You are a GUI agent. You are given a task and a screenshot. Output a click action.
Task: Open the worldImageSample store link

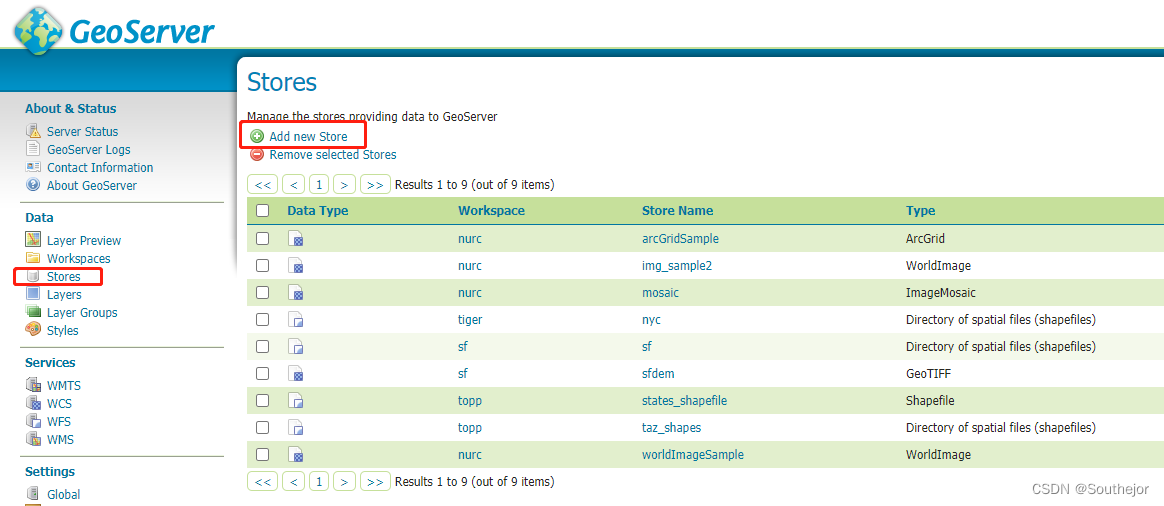(x=693, y=454)
